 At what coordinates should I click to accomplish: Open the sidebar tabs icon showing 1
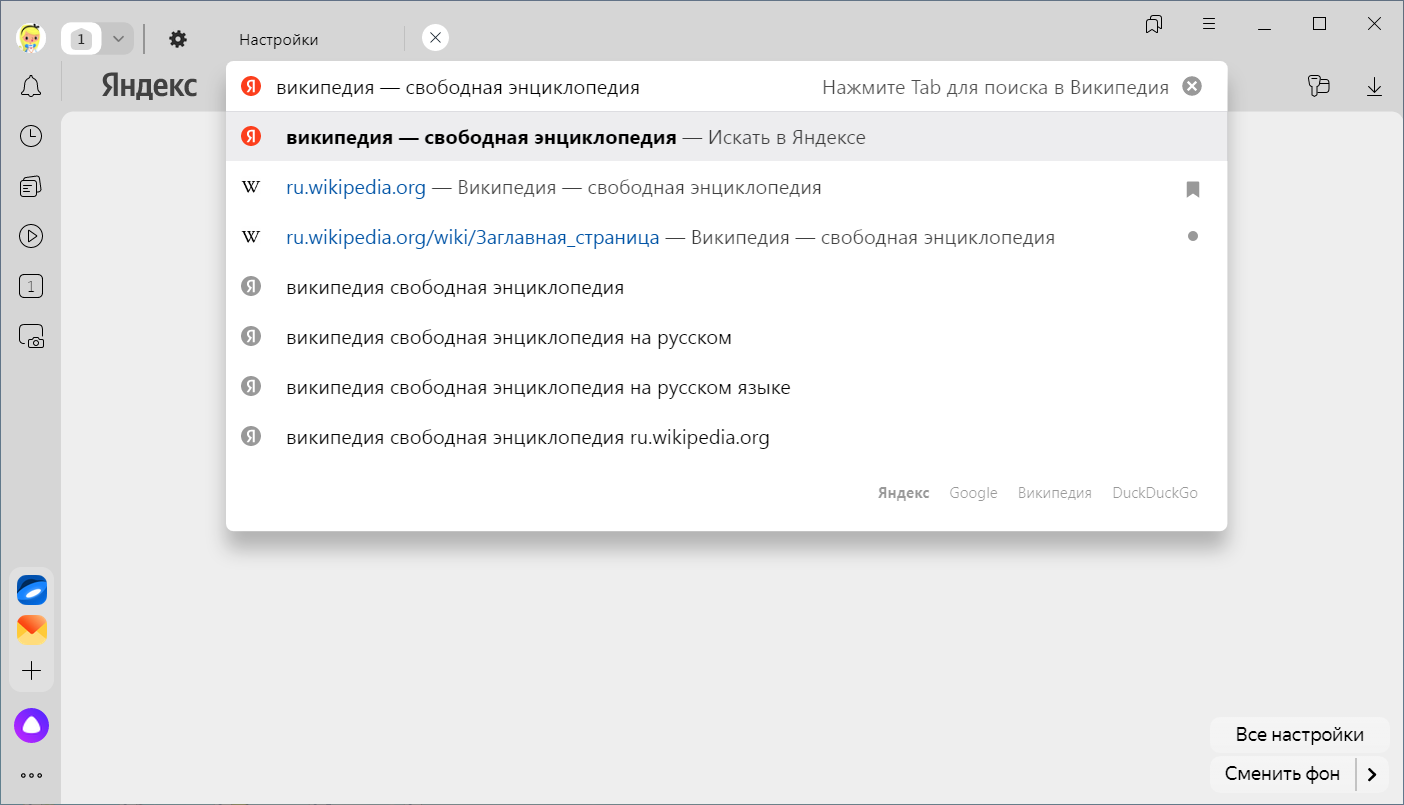tap(31, 287)
